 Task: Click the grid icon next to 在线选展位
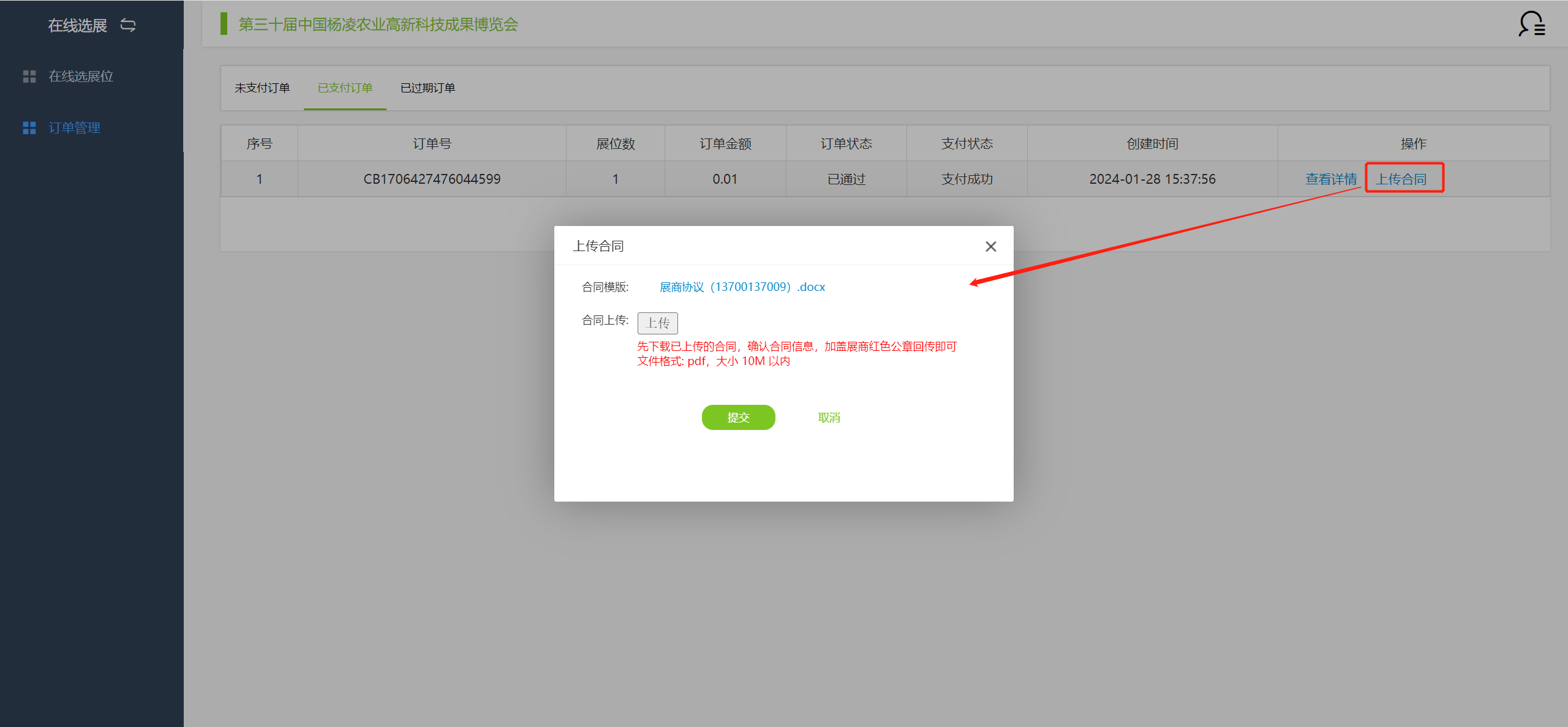tap(29, 77)
